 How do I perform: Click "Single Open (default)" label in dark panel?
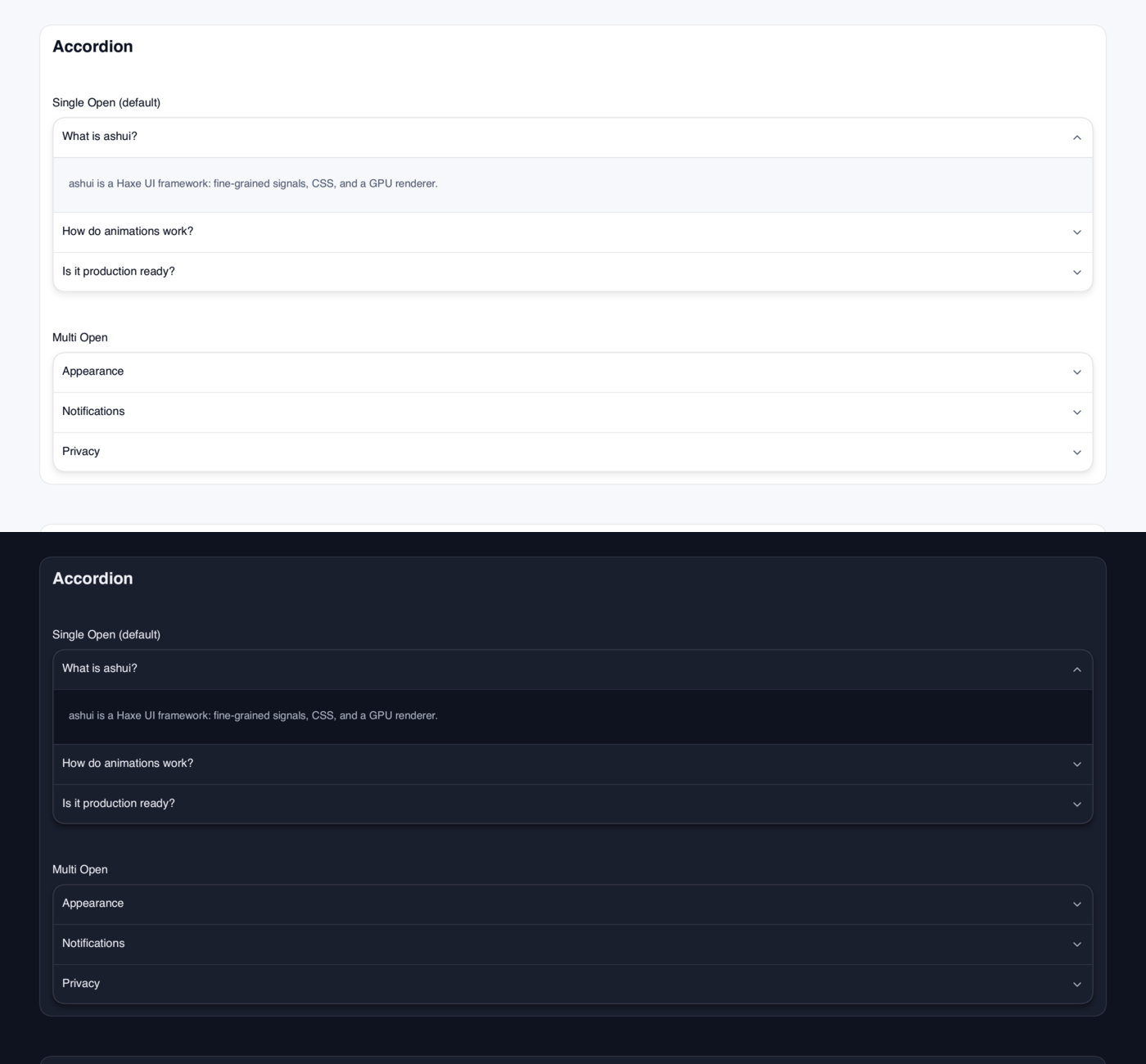(x=106, y=634)
